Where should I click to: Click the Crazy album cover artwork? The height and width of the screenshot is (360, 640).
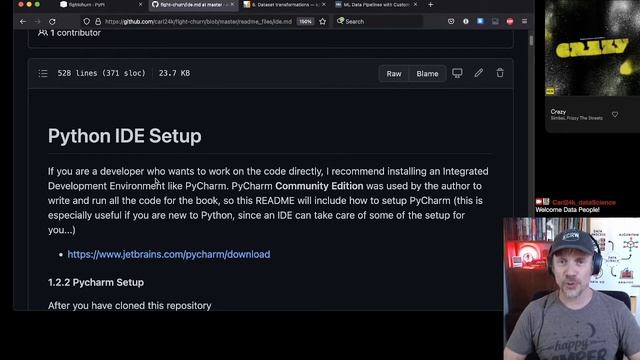point(593,48)
